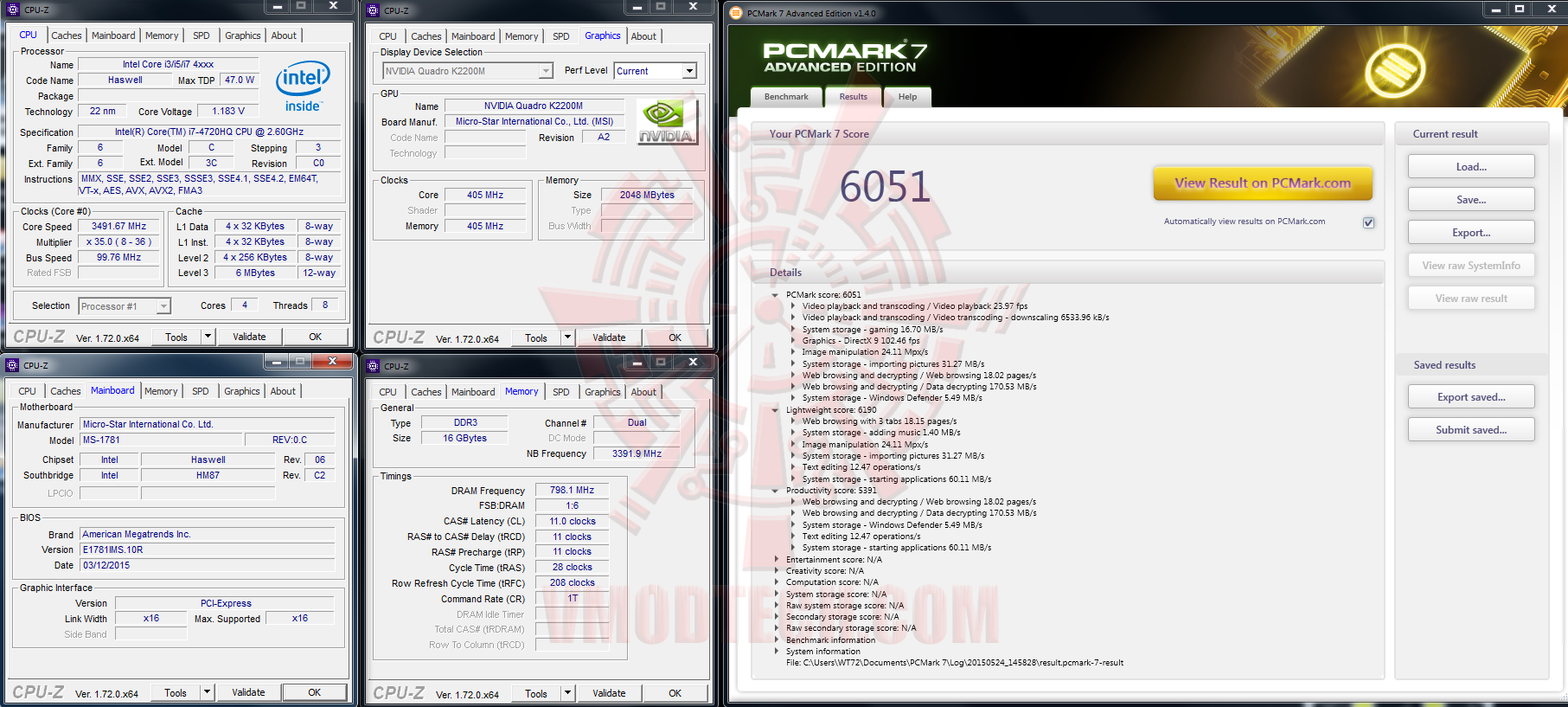Click the Load... button under Current result
1568x707 pixels.
(1471, 167)
